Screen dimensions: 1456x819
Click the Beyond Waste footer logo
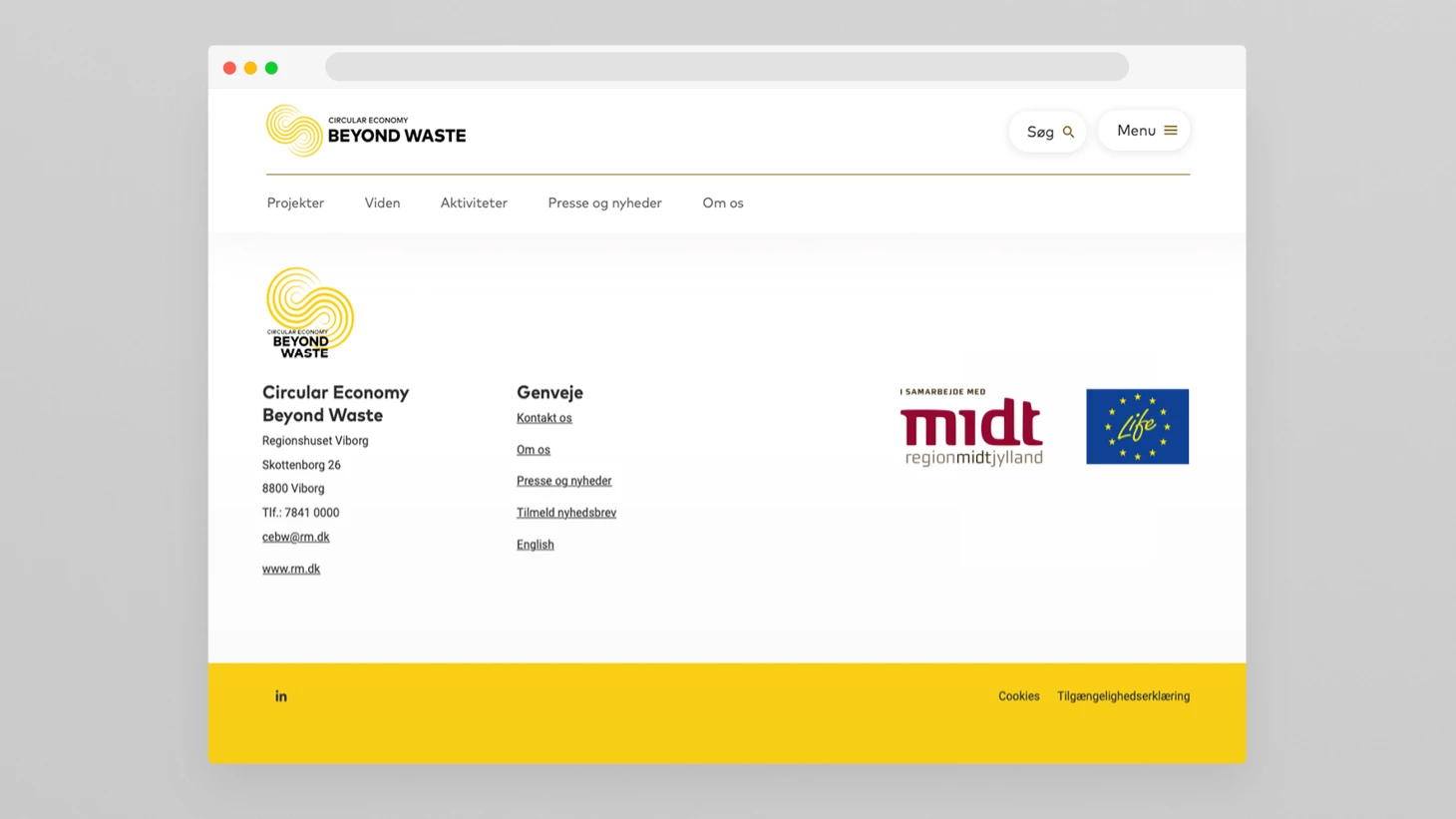click(309, 313)
